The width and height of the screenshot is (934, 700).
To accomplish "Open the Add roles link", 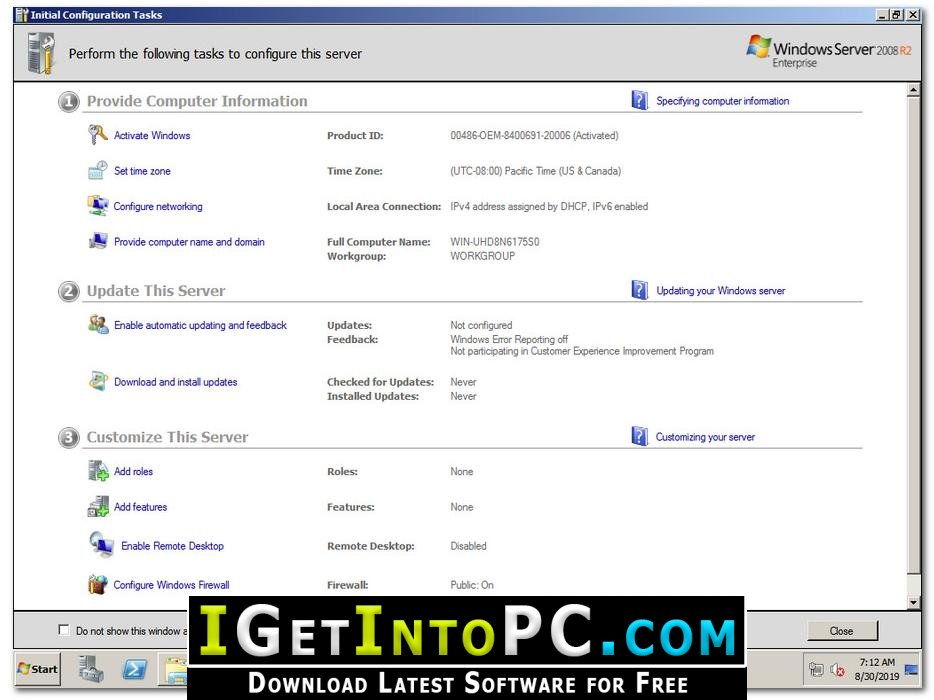I will [x=133, y=471].
